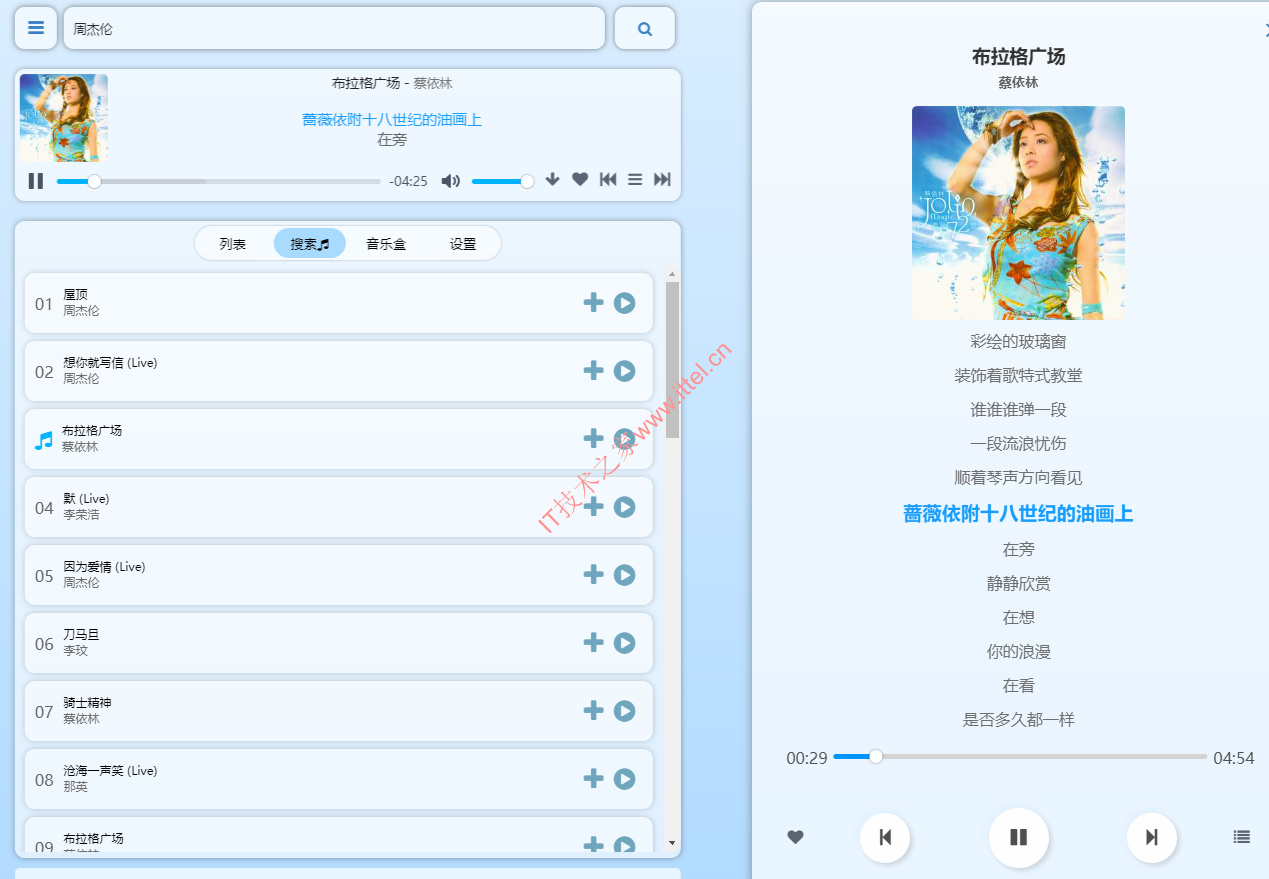Click lyric line 是否多久都一样

click(x=1018, y=720)
